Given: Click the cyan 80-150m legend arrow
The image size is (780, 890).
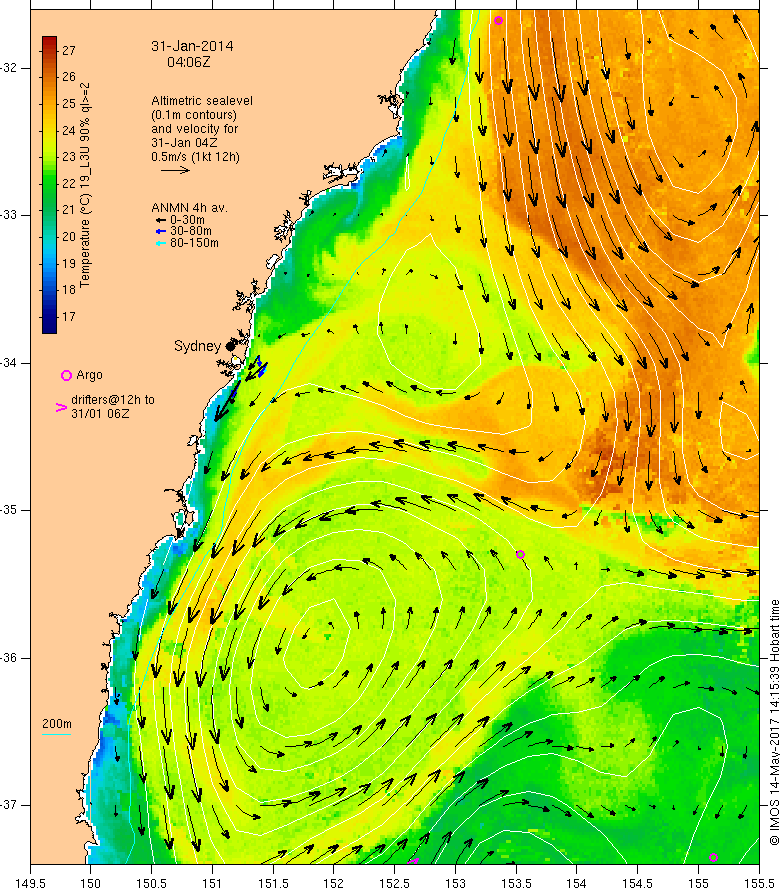Looking at the screenshot, I should point(161,243).
